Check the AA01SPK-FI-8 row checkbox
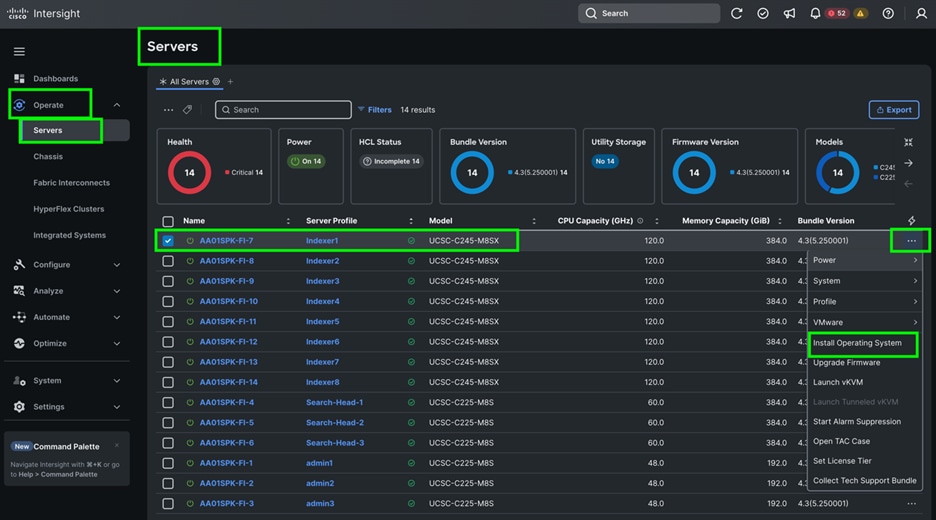The height and width of the screenshot is (520, 936). [168, 261]
